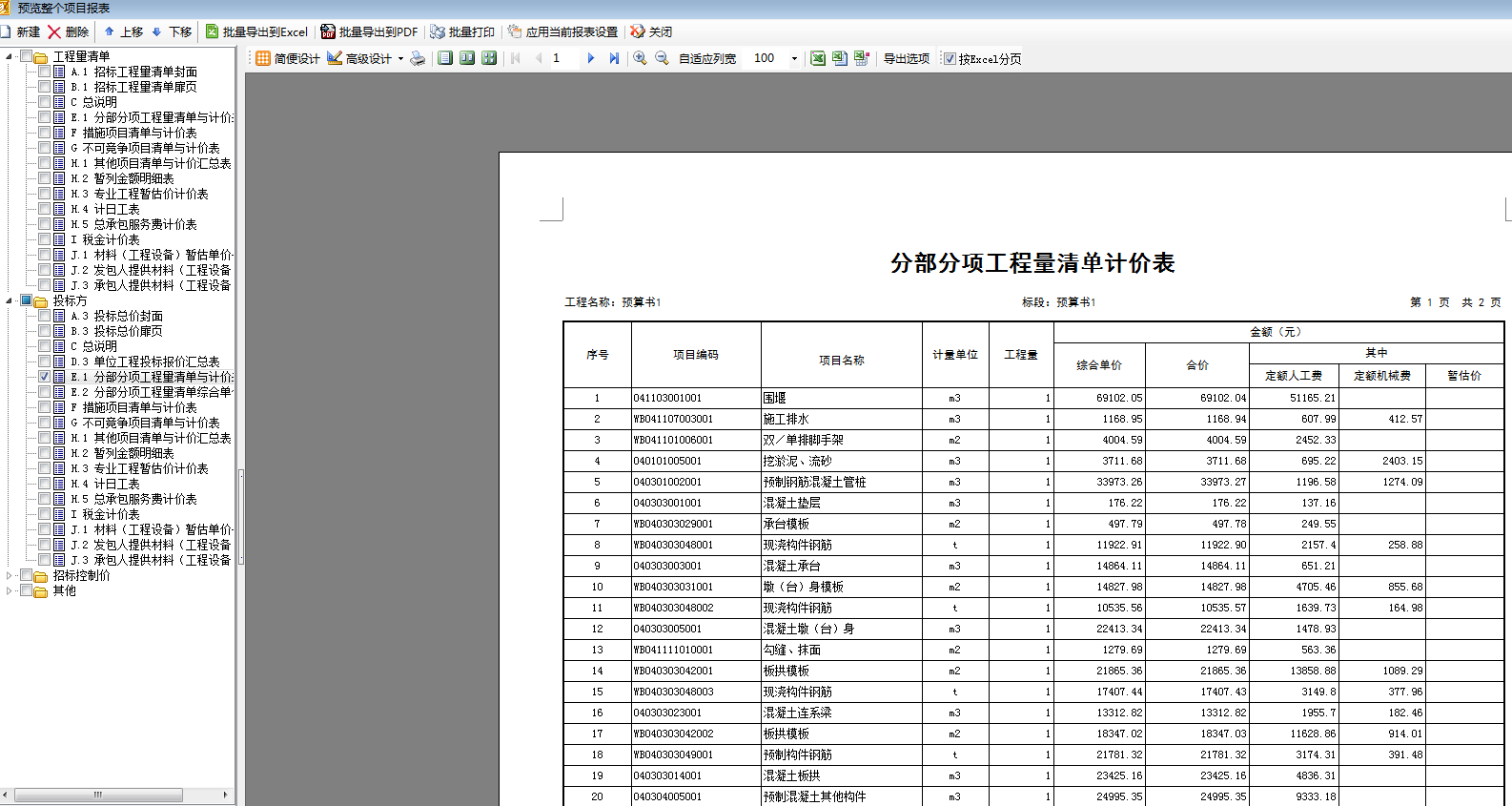Click the 工程量清单 folder icon
The height and width of the screenshot is (806, 1512).
coord(41,57)
